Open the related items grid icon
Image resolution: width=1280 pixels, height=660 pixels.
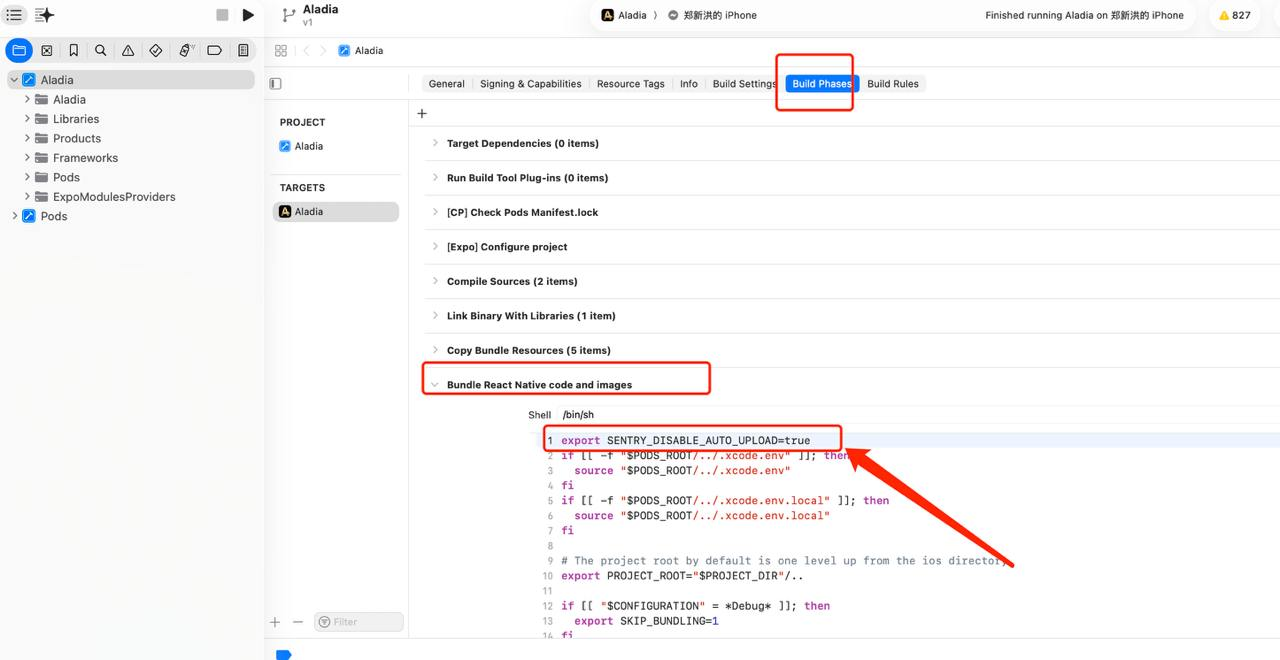tap(281, 50)
